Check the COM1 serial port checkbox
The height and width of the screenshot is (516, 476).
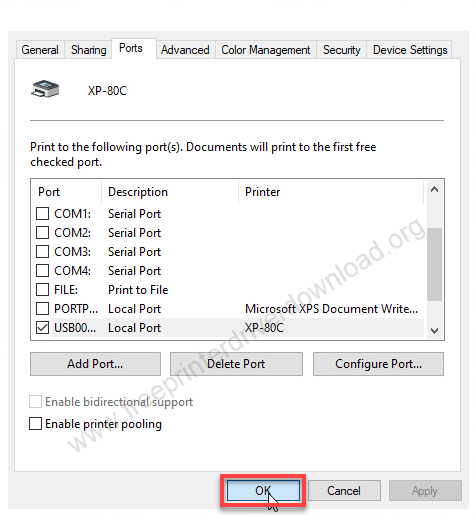click(42, 214)
